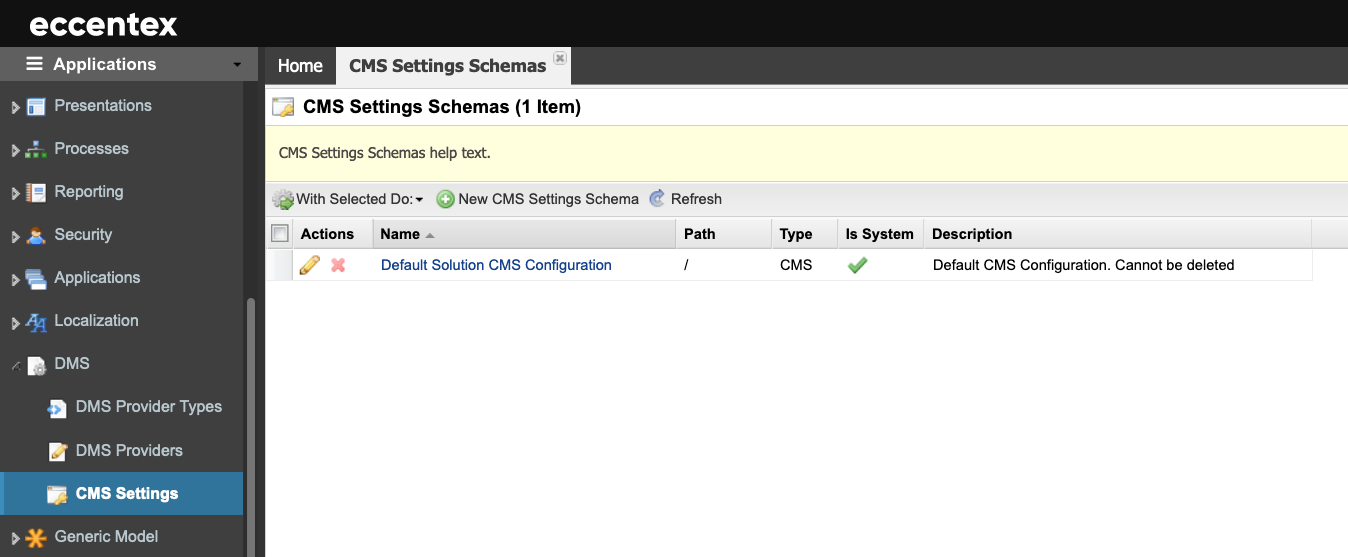Click the Localization icon in sidebar
The height and width of the screenshot is (557, 1348).
tap(36, 322)
